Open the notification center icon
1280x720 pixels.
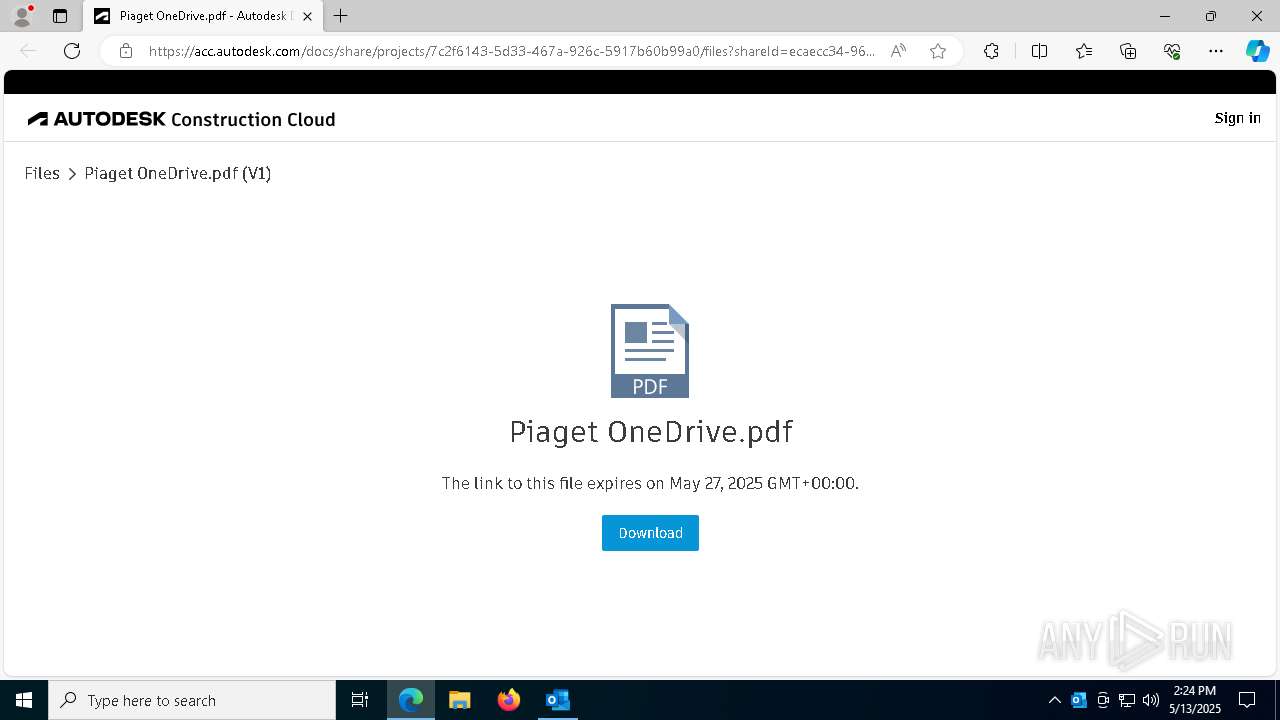(1247, 700)
